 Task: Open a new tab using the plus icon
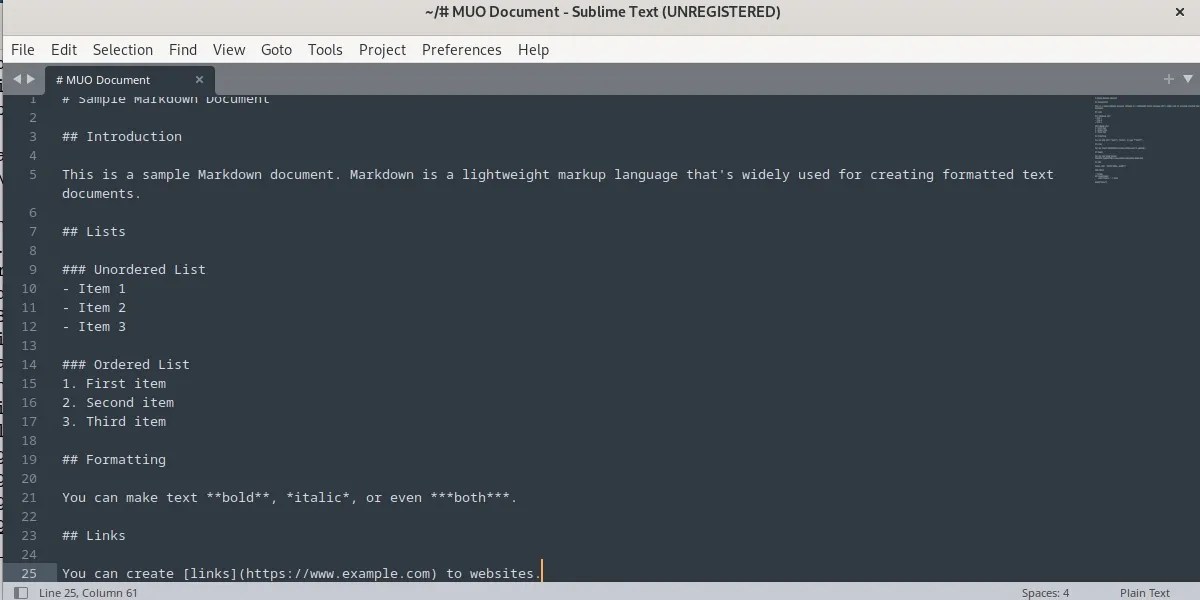tap(1168, 77)
